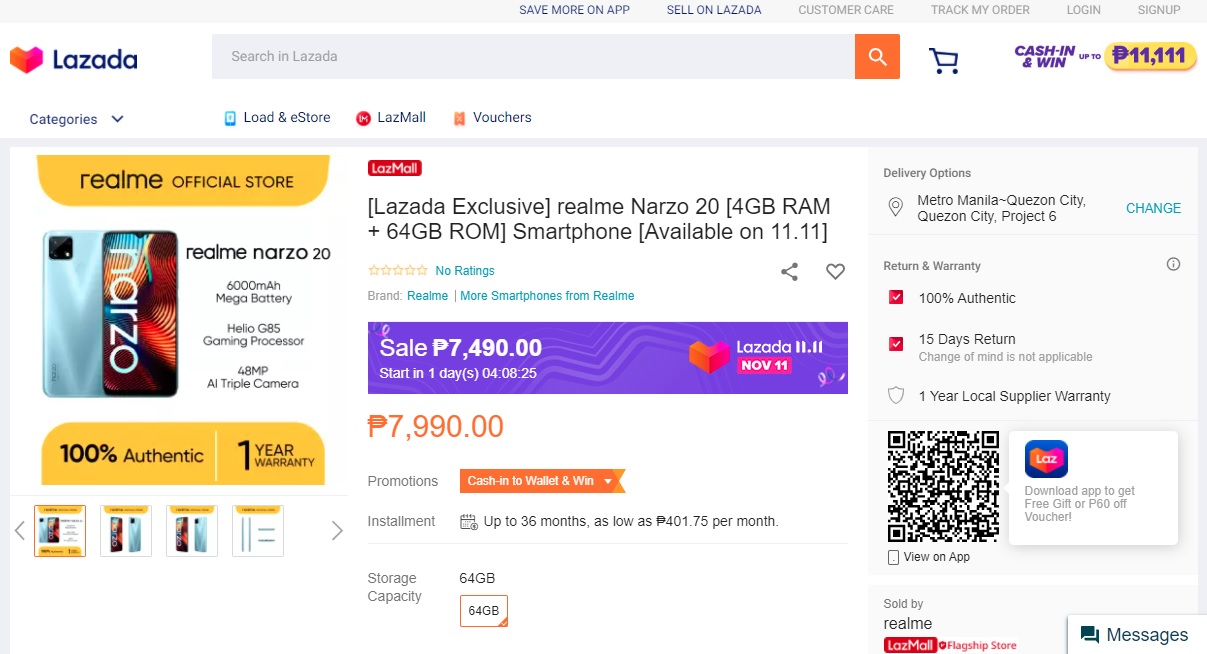Add product to wishlist heart icon
1207x654 pixels.
pyautogui.click(x=835, y=271)
